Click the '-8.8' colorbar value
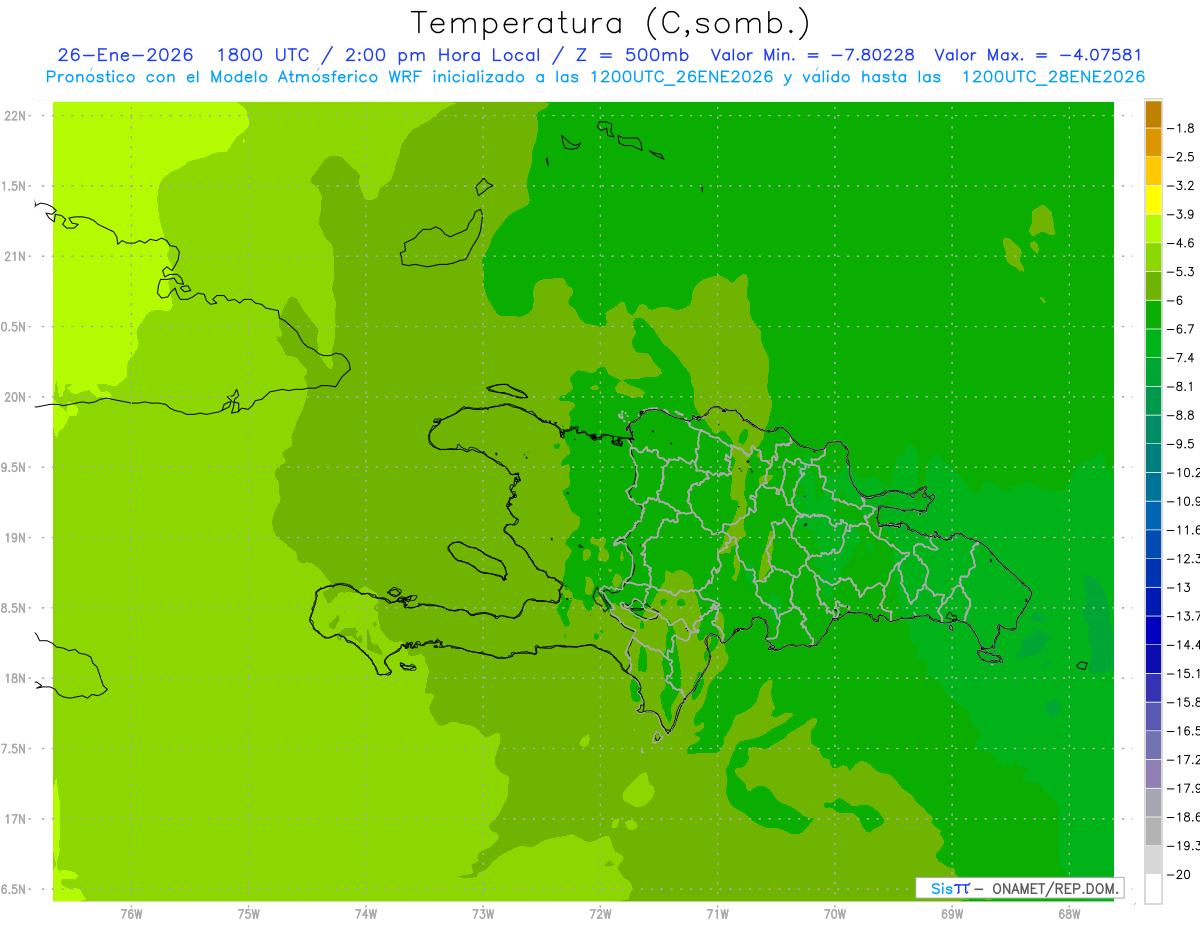Image resolution: width=1200 pixels, height=927 pixels. [x=1182, y=415]
